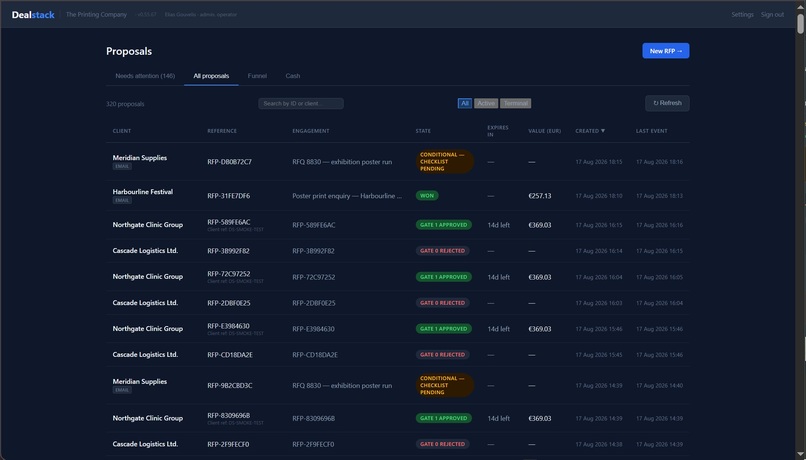Click reference RFP-31FE7DF6
Screen dimensions: 806x460
click(228, 196)
